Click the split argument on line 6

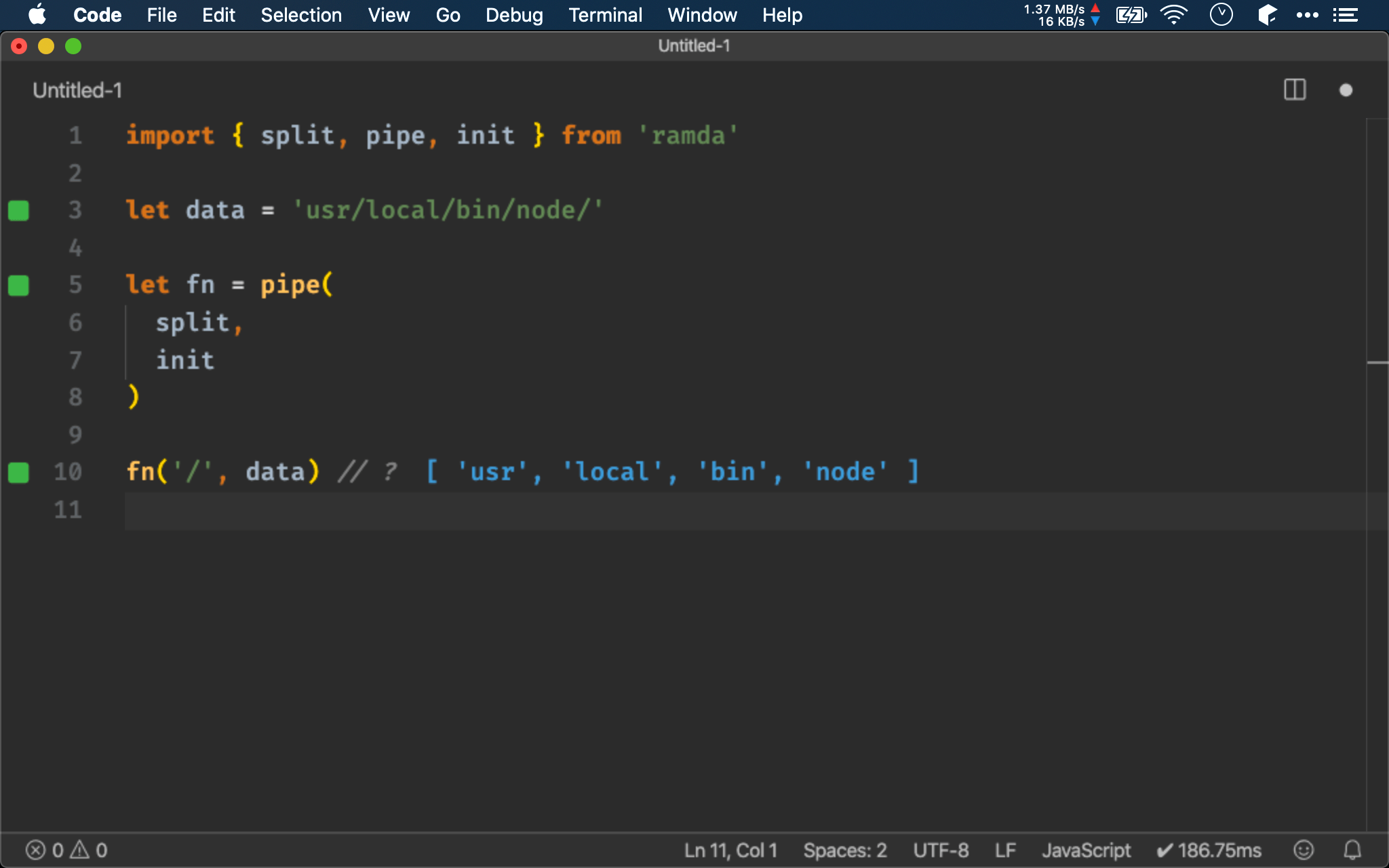tap(193, 322)
